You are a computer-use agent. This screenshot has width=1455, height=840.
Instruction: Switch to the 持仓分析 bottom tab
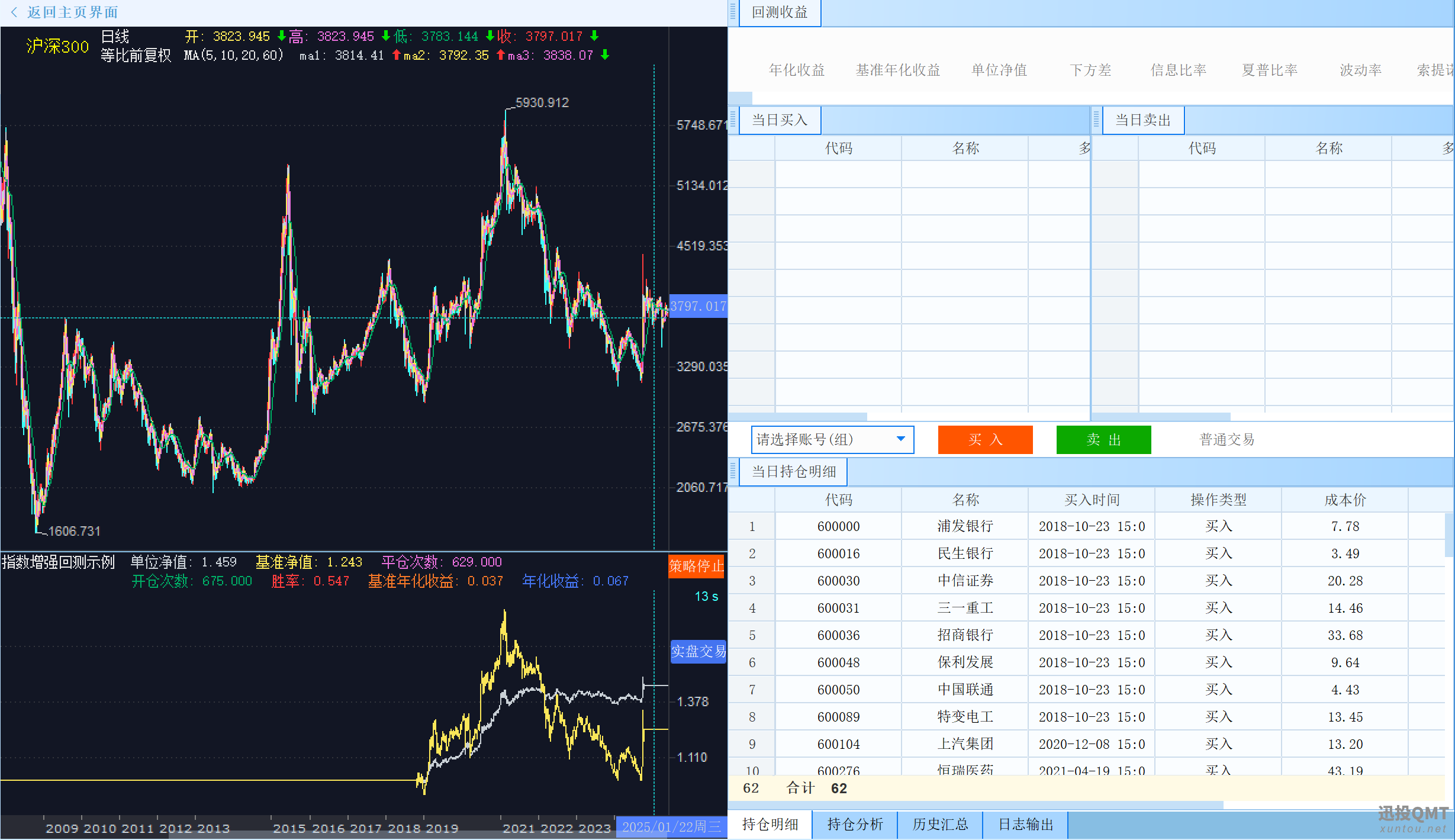pos(855,825)
